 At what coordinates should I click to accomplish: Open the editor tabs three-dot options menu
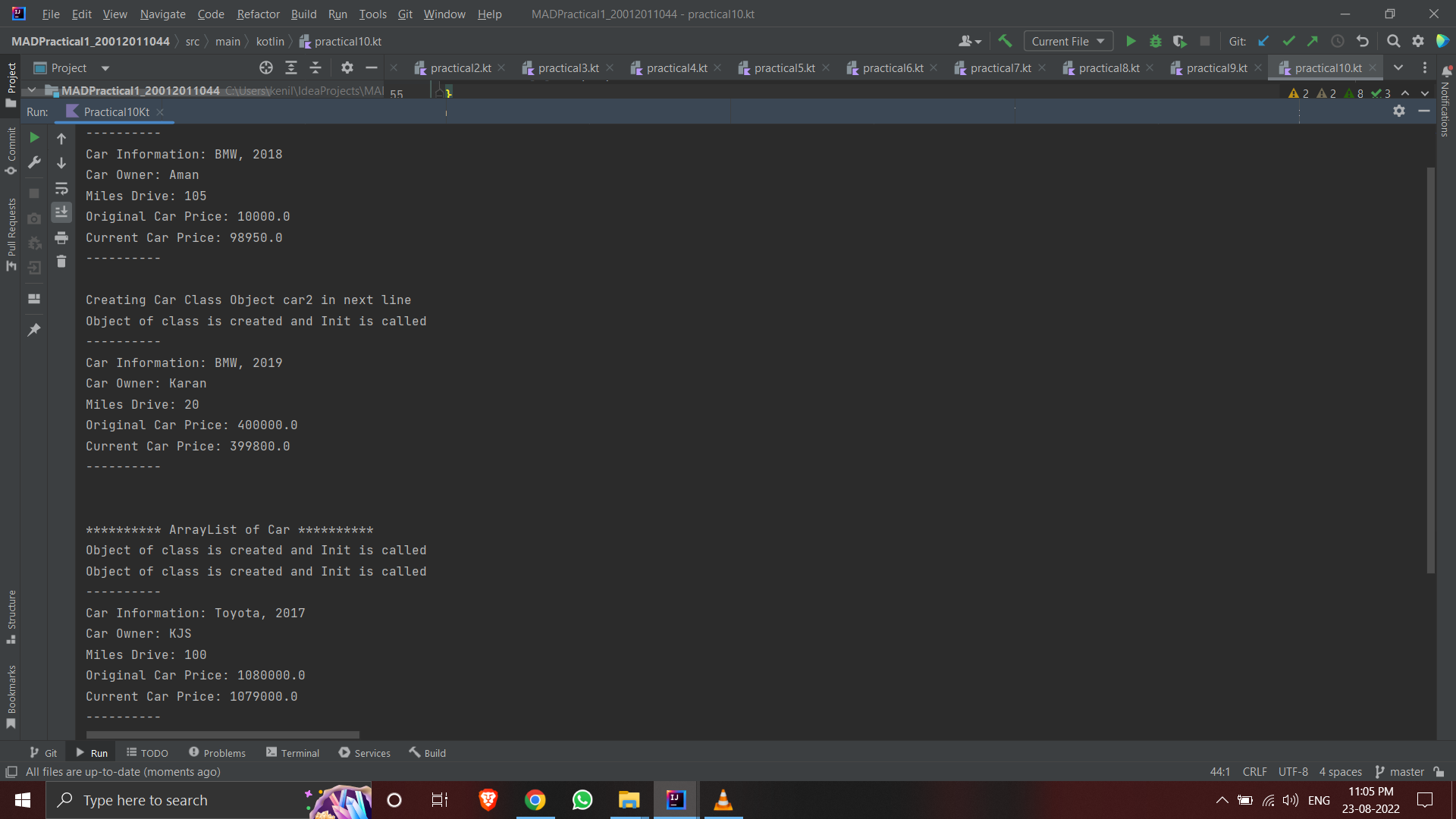click(1425, 68)
